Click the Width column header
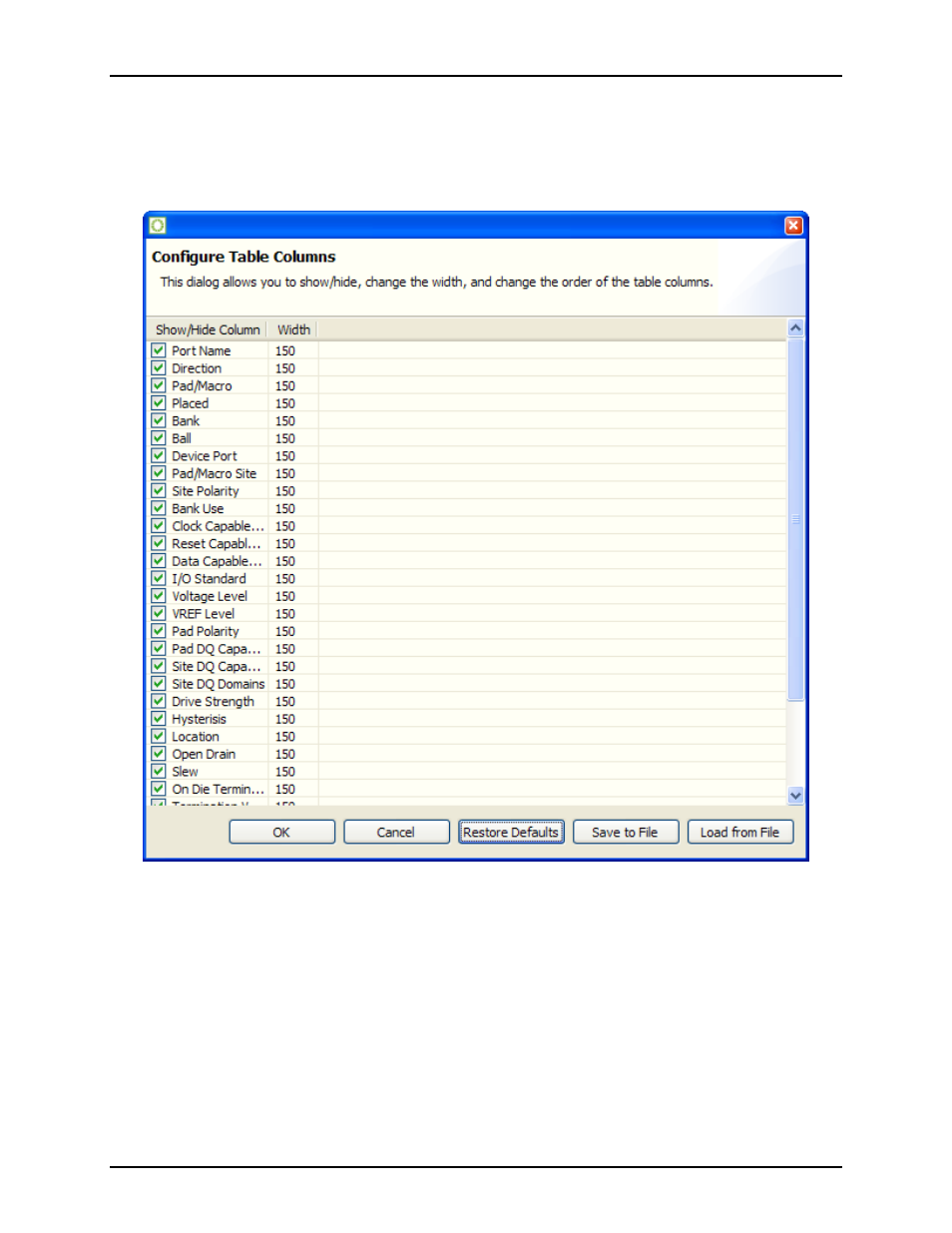The image size is (952, 1233). coord(293,329)
